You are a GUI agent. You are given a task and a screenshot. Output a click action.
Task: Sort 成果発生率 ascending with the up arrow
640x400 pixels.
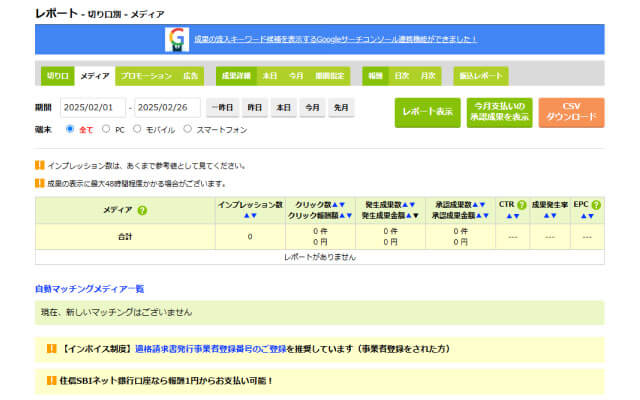pos(547,216)
